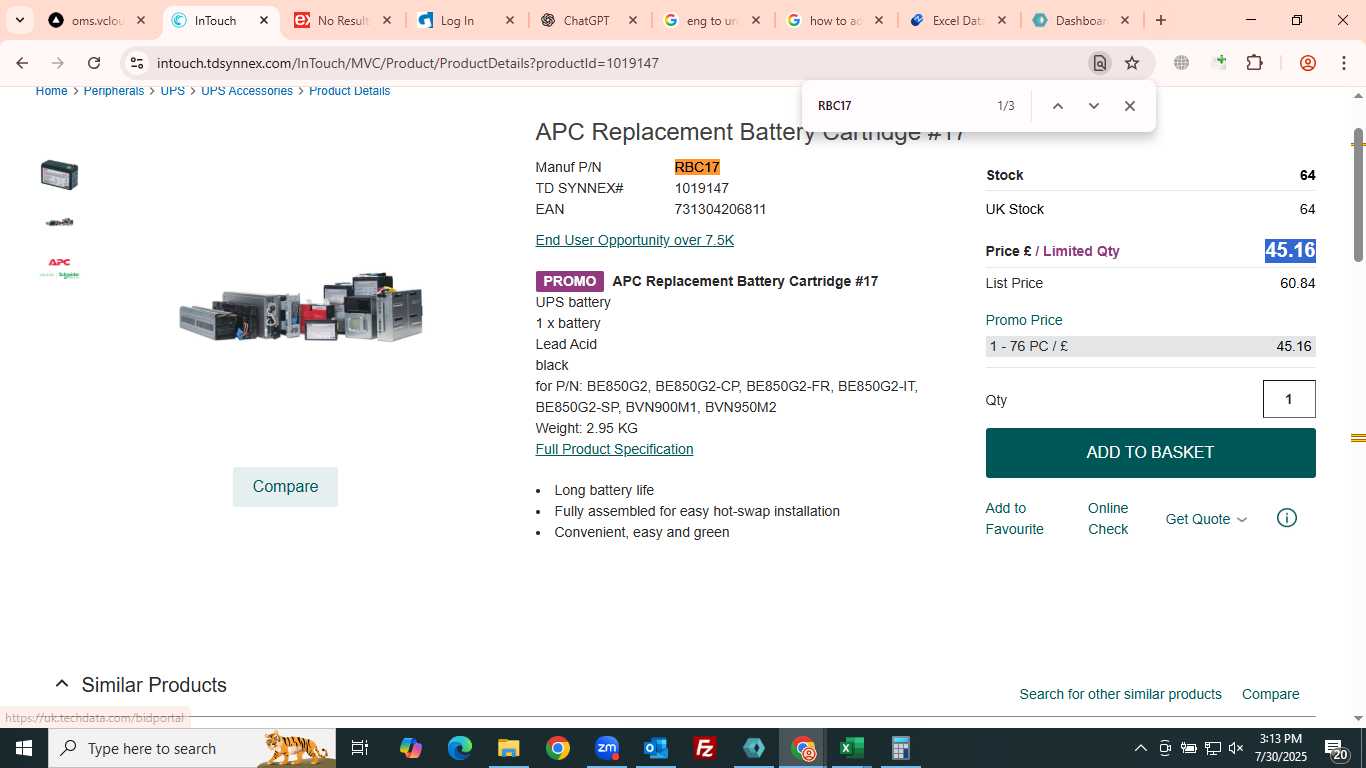Click the PROMO badge
The width and height of the screenshot is (1366, 768).
[570, 281]
